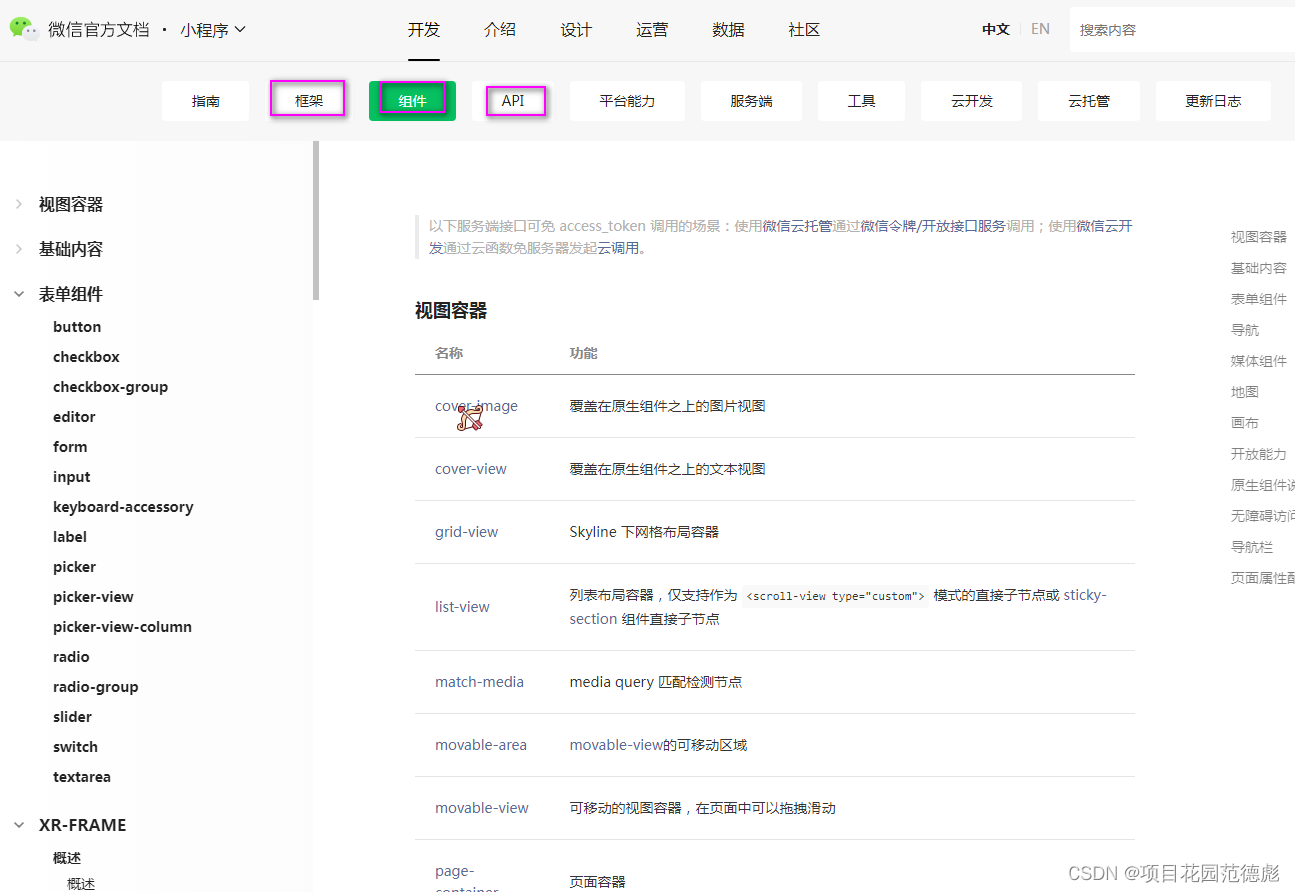
Task: Switch to the 运营 top navigation tab
Action: [652, 30]
